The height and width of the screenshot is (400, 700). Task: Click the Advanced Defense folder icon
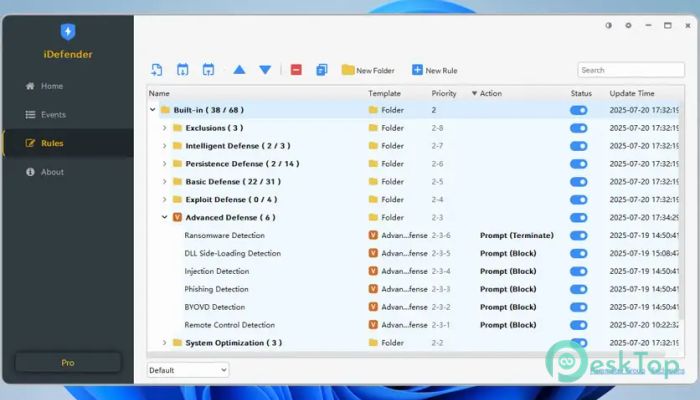pyautogui.click(x=177, y=217)
